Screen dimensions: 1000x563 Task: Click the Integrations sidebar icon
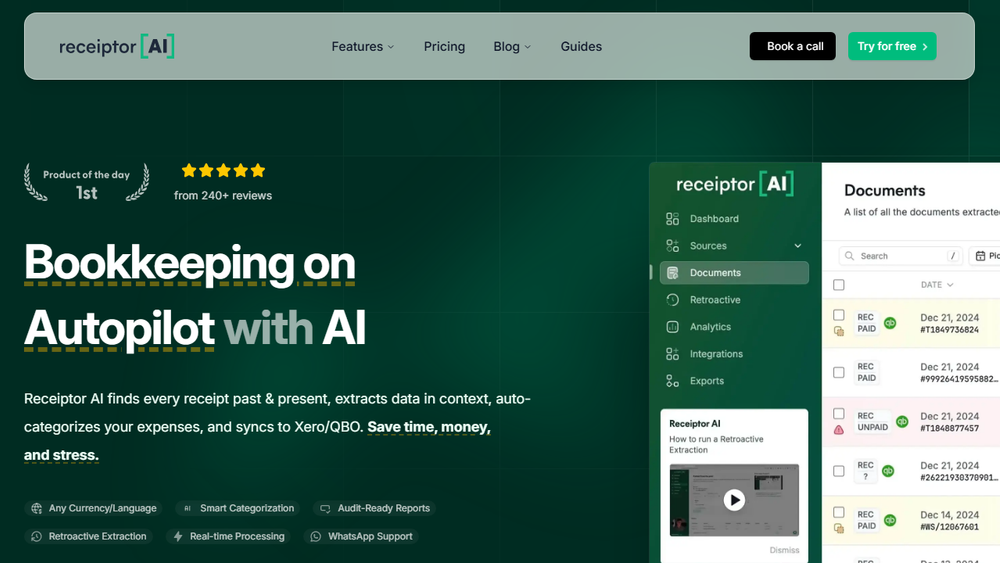(672, 354)
